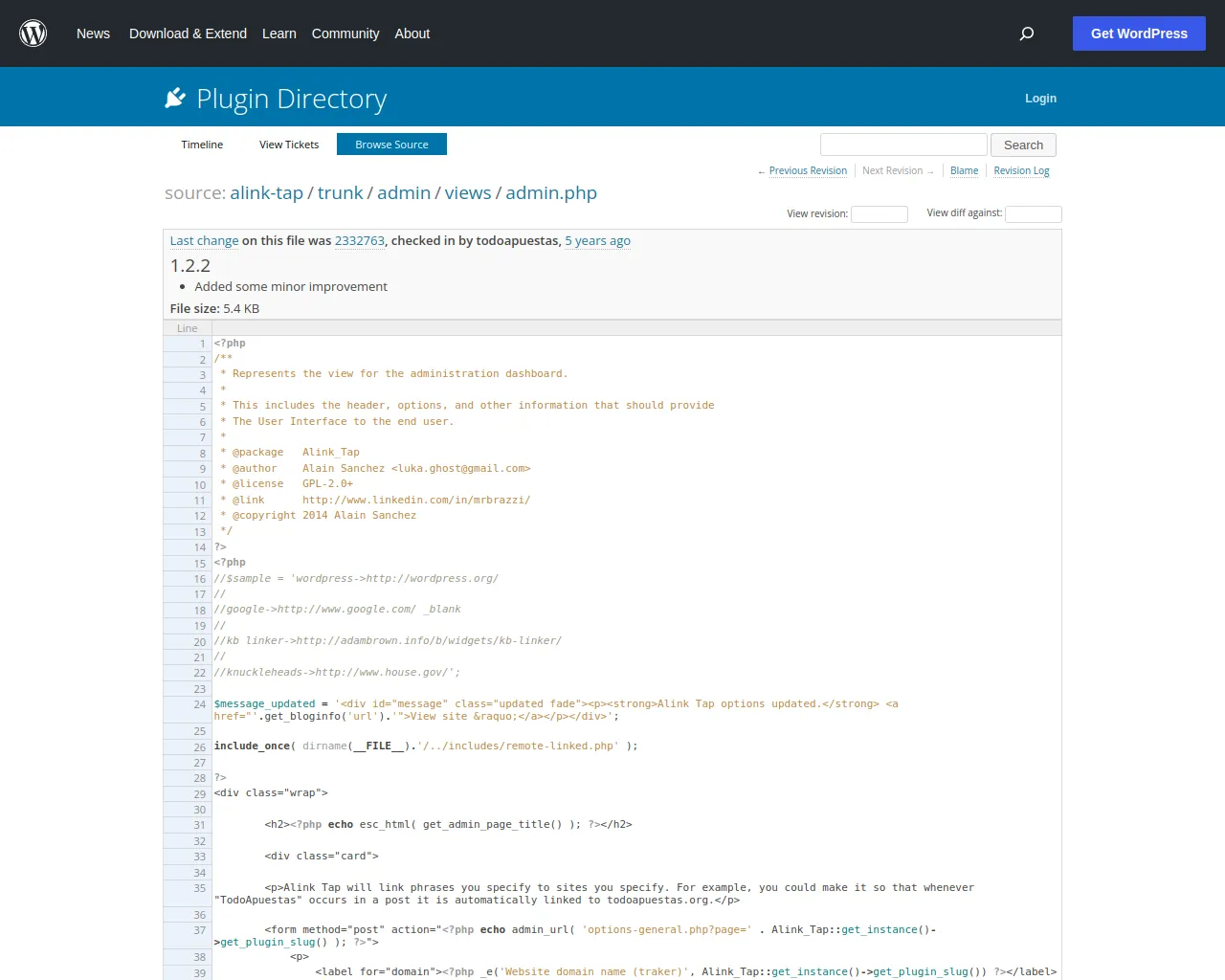Open Download & Extend menu
1225x980 pixels.
(x=188, y=33)
